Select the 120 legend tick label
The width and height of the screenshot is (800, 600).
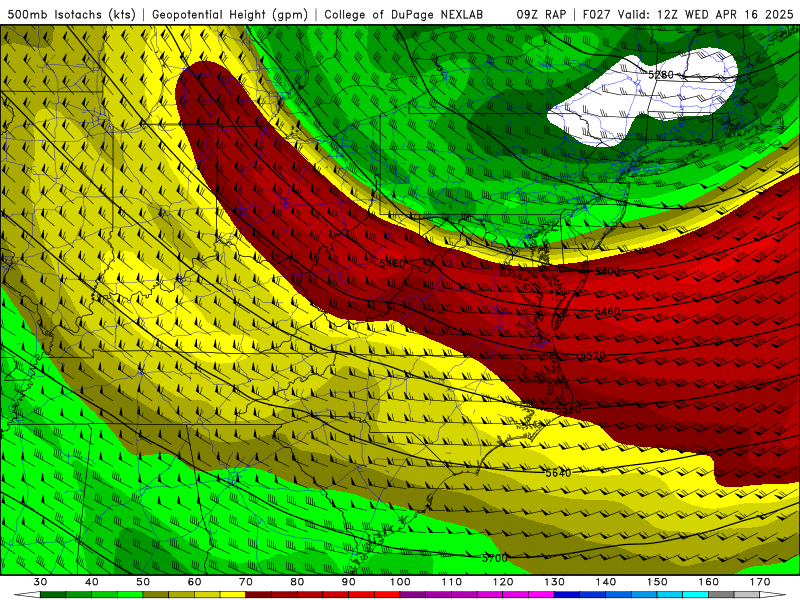click(x=503, y=582)
